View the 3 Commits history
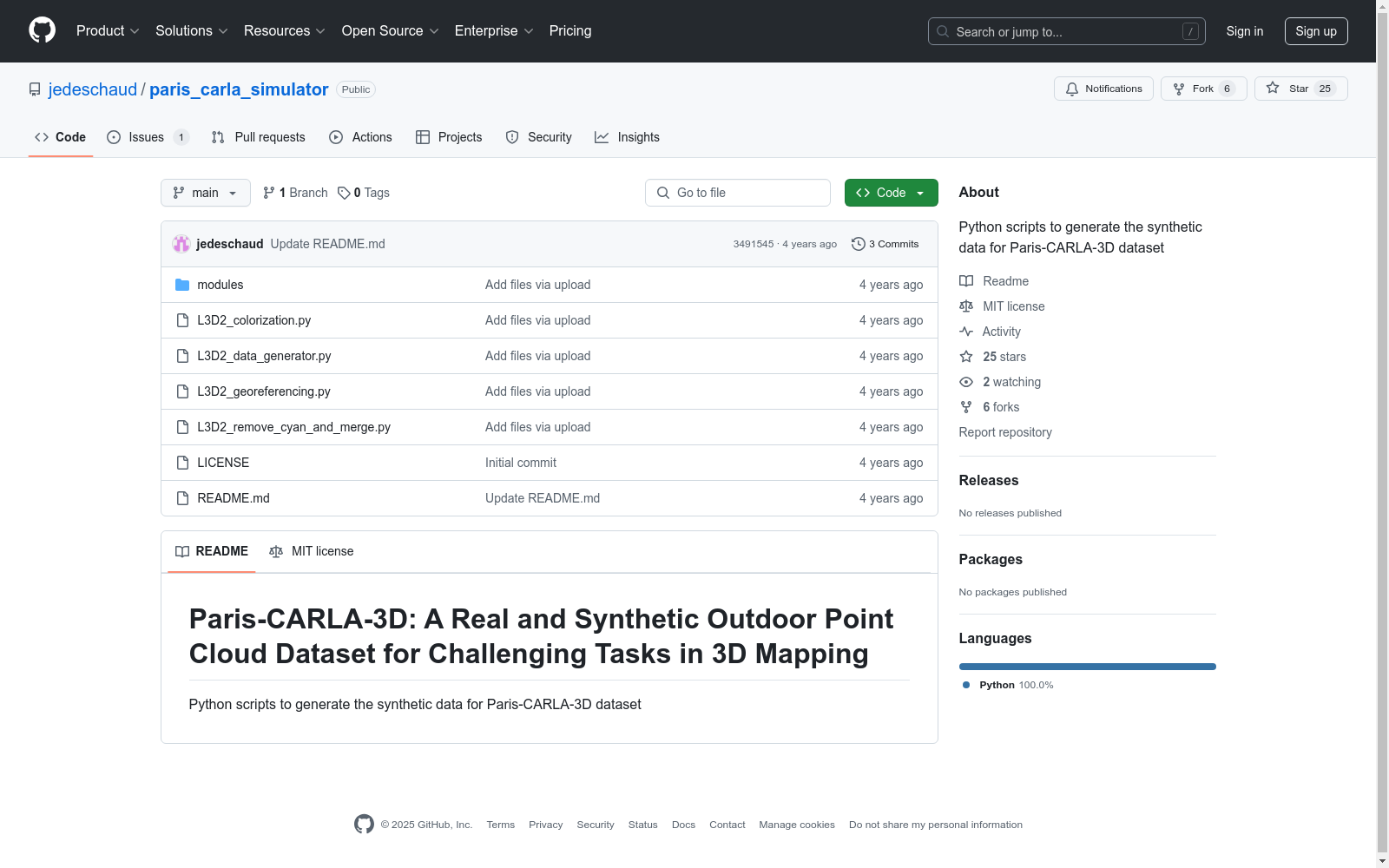1389x868 pixels. pos(885,244)
